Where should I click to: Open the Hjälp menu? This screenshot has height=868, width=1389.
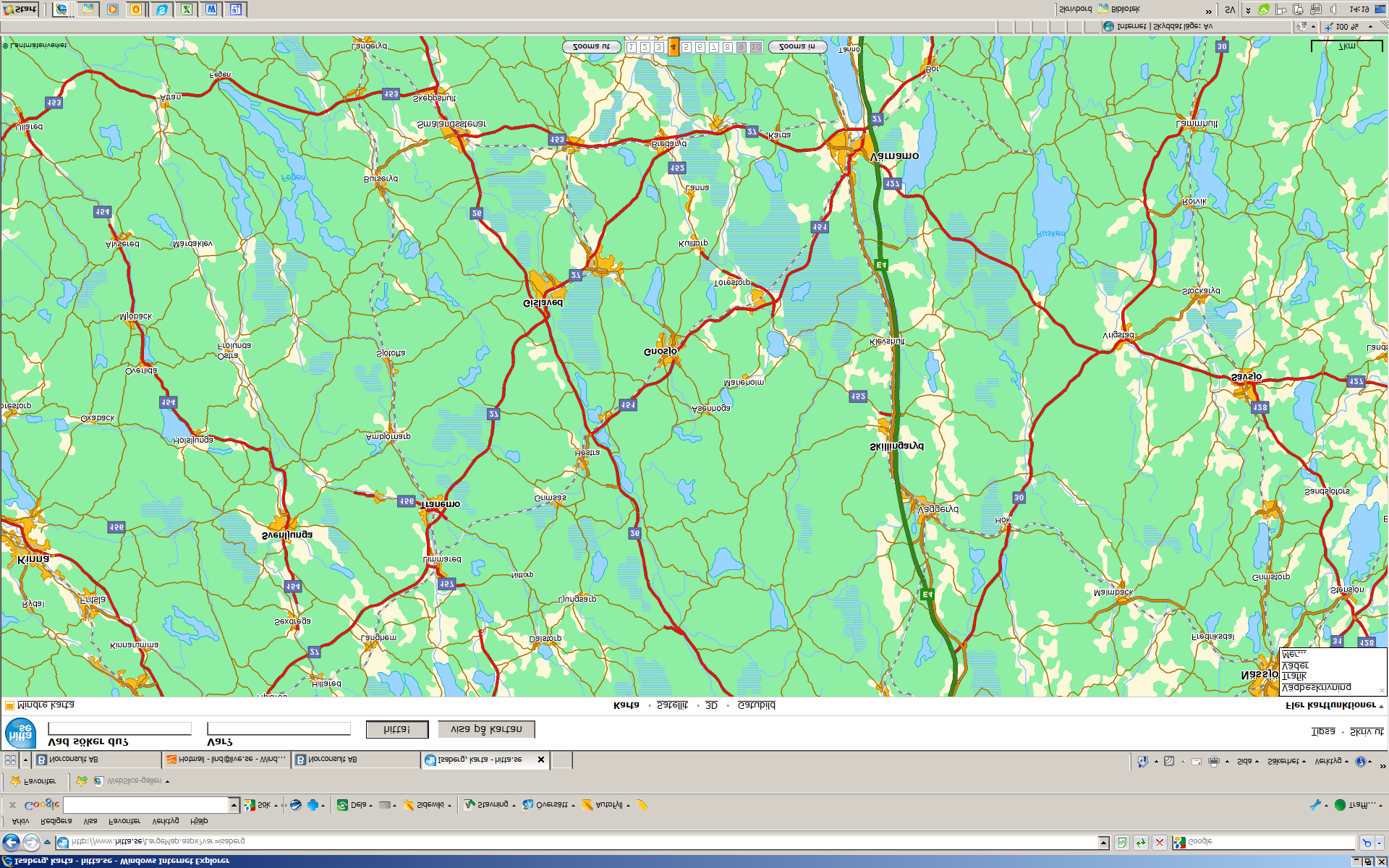click(x=200, y=821)
